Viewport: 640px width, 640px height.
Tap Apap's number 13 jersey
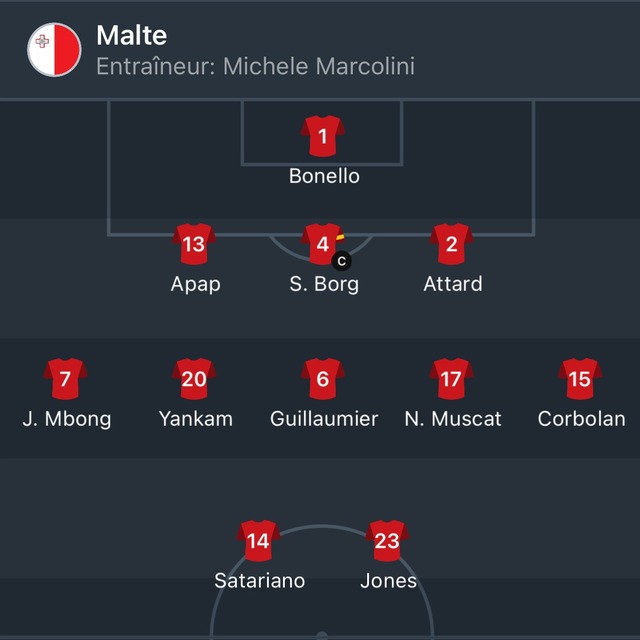194,244
